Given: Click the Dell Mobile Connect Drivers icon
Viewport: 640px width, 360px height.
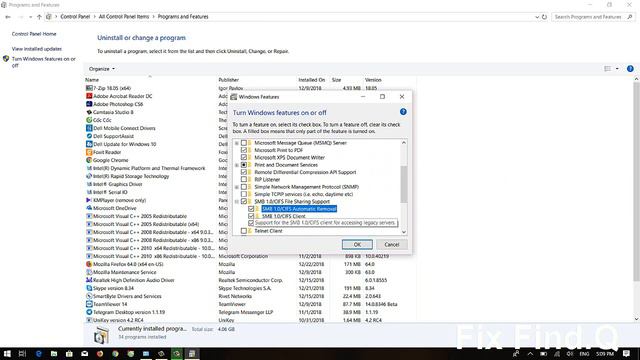Looking at the screenshot, I should [x=89, y=128].
